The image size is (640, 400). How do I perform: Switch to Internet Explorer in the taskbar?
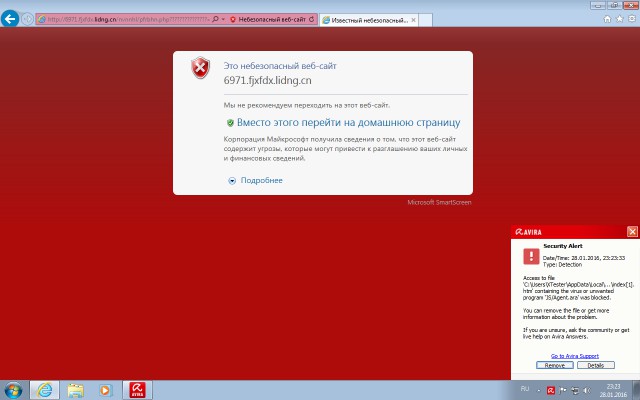44,390
